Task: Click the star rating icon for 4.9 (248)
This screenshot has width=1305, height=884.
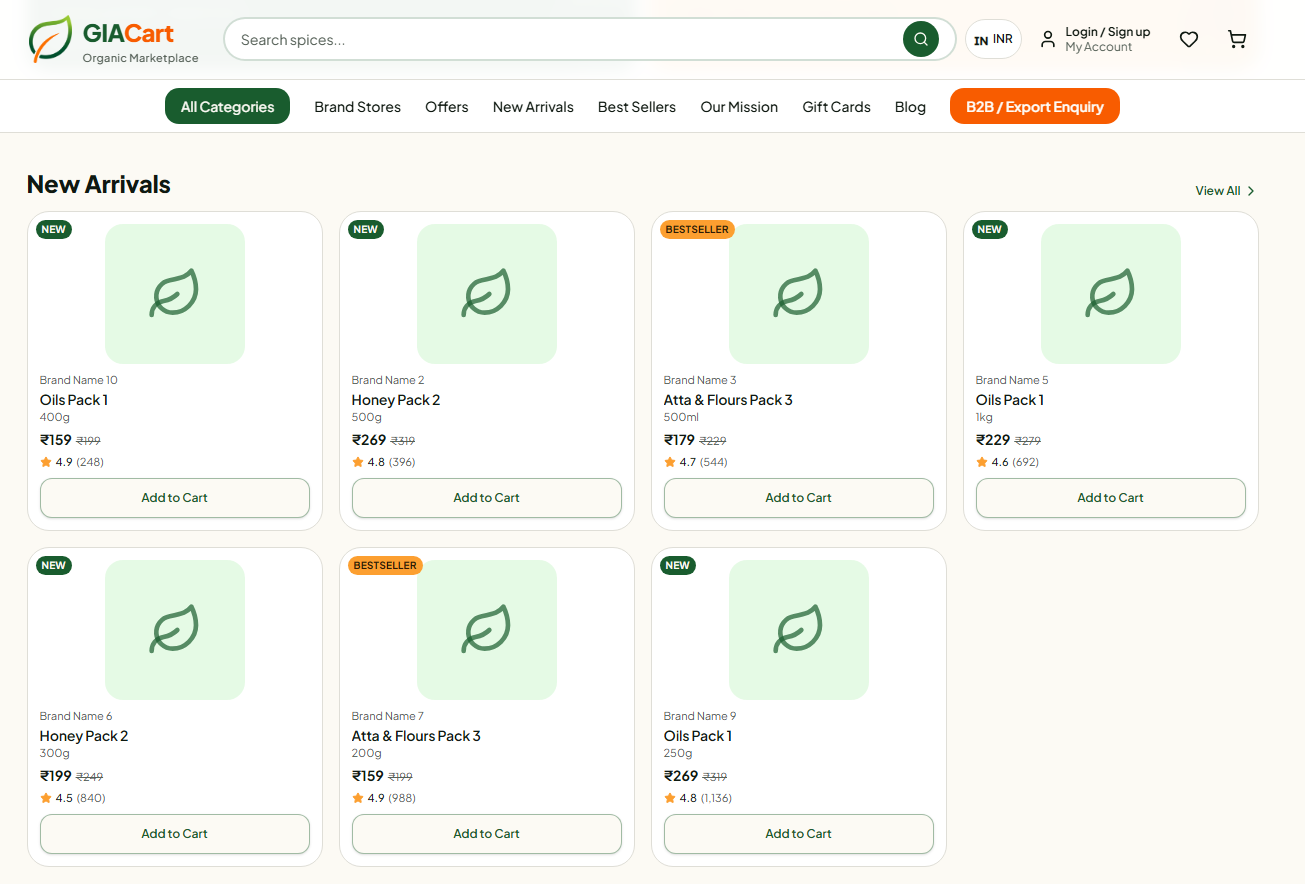Action: pyautogui.click(x=46, y=462)
